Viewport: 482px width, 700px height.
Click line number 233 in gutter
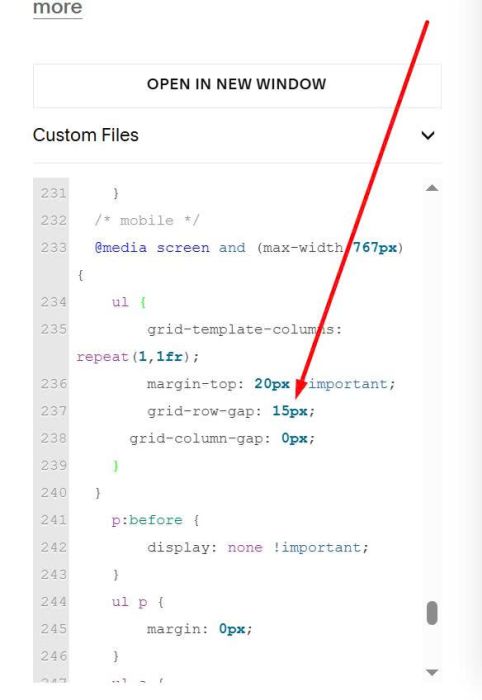coord(53,248)
